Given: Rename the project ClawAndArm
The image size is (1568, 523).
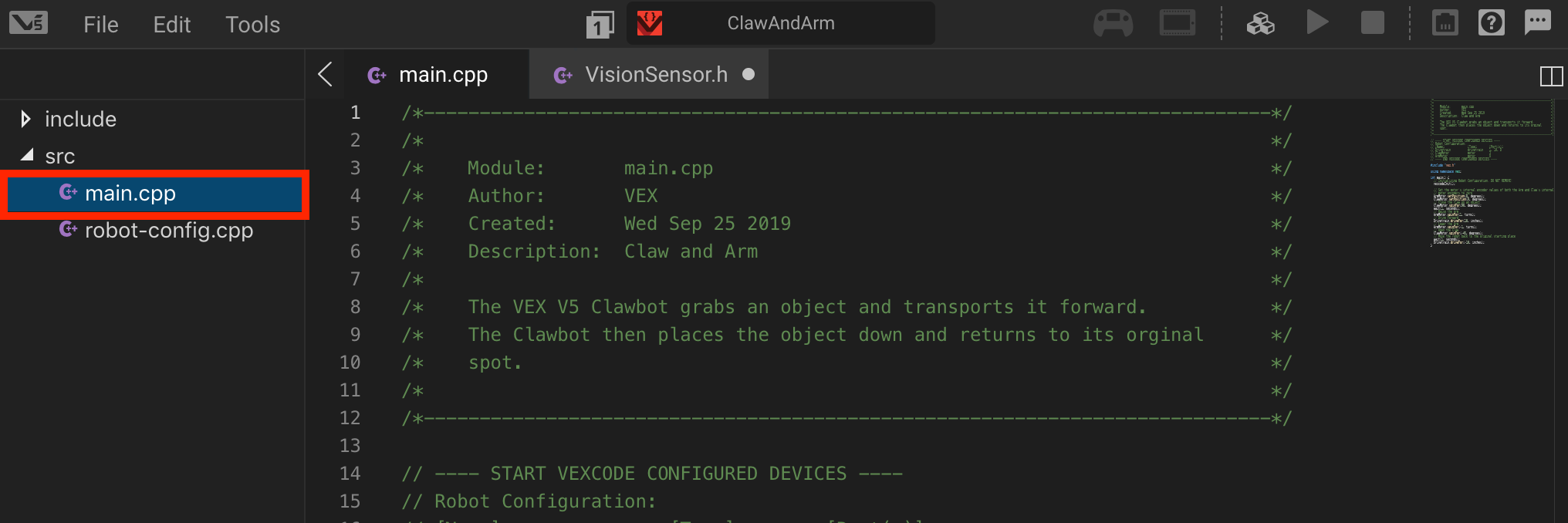Looking at the screenshot, I should click(x=781, y=23).
